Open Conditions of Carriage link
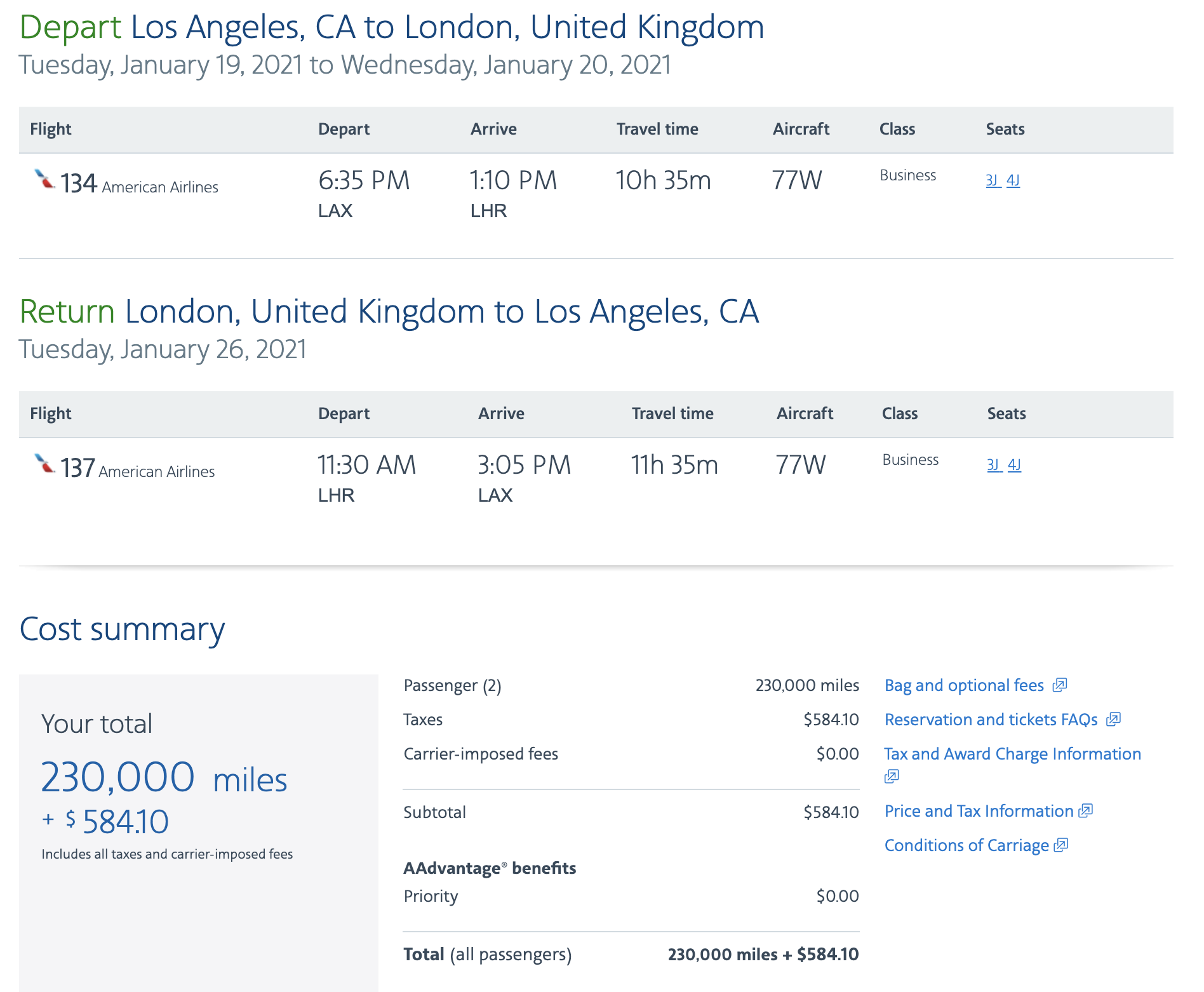1204x992 pixels. coord(967,845)
